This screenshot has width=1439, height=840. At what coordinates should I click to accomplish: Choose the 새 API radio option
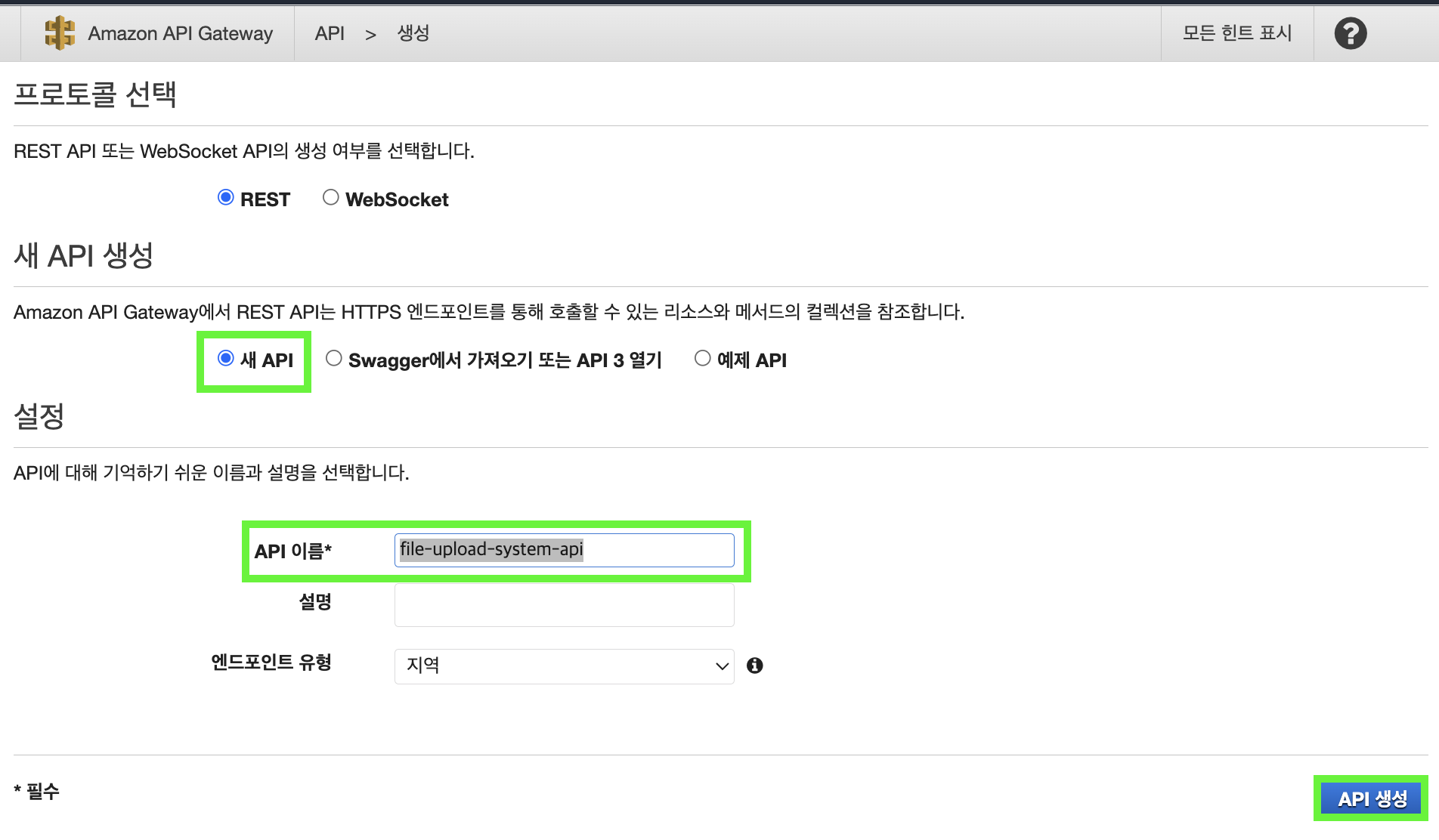pyautogui.click(x=225, y=358)
